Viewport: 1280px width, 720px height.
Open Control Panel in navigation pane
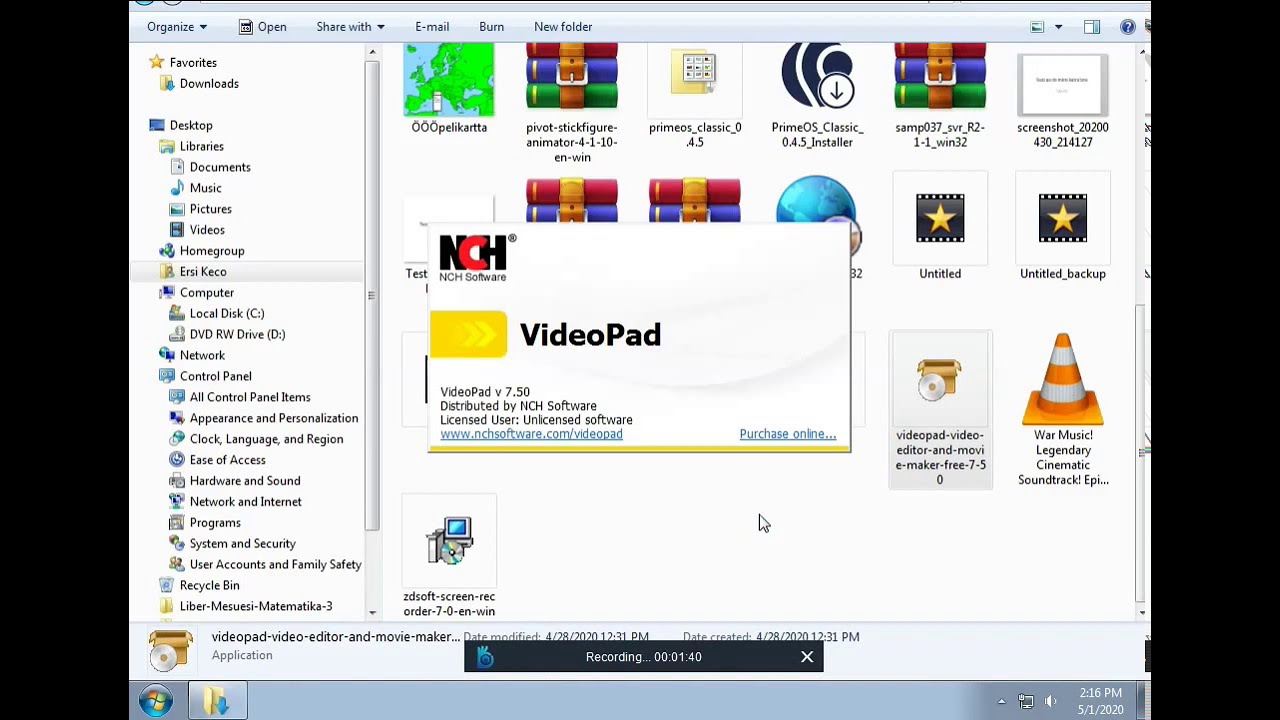click(215, 377)
